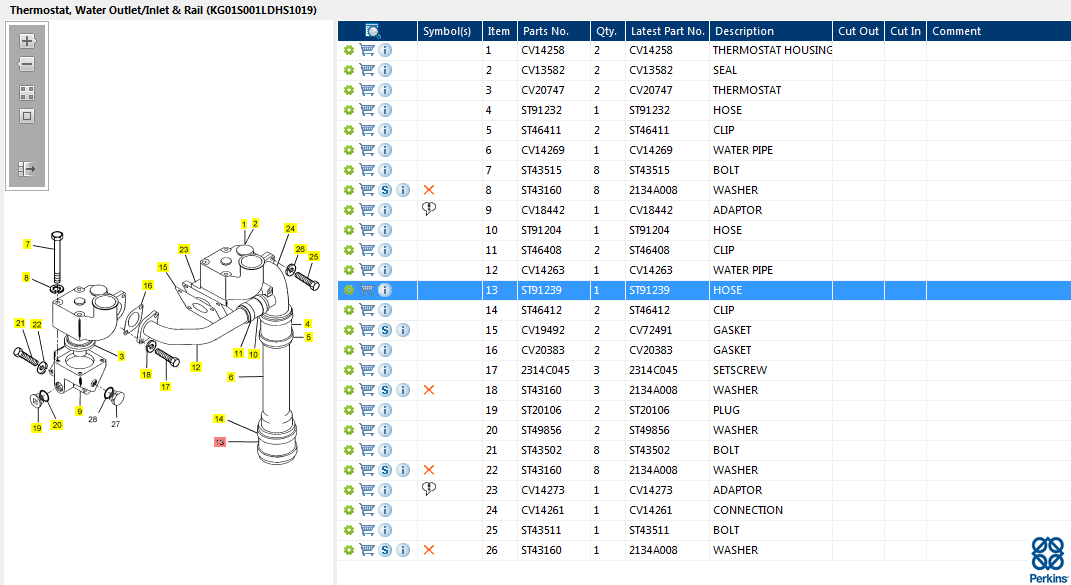This screenshot has width=1071, height=585.
Task: Click the Latest Part No. column header
Action: [667, 31]
